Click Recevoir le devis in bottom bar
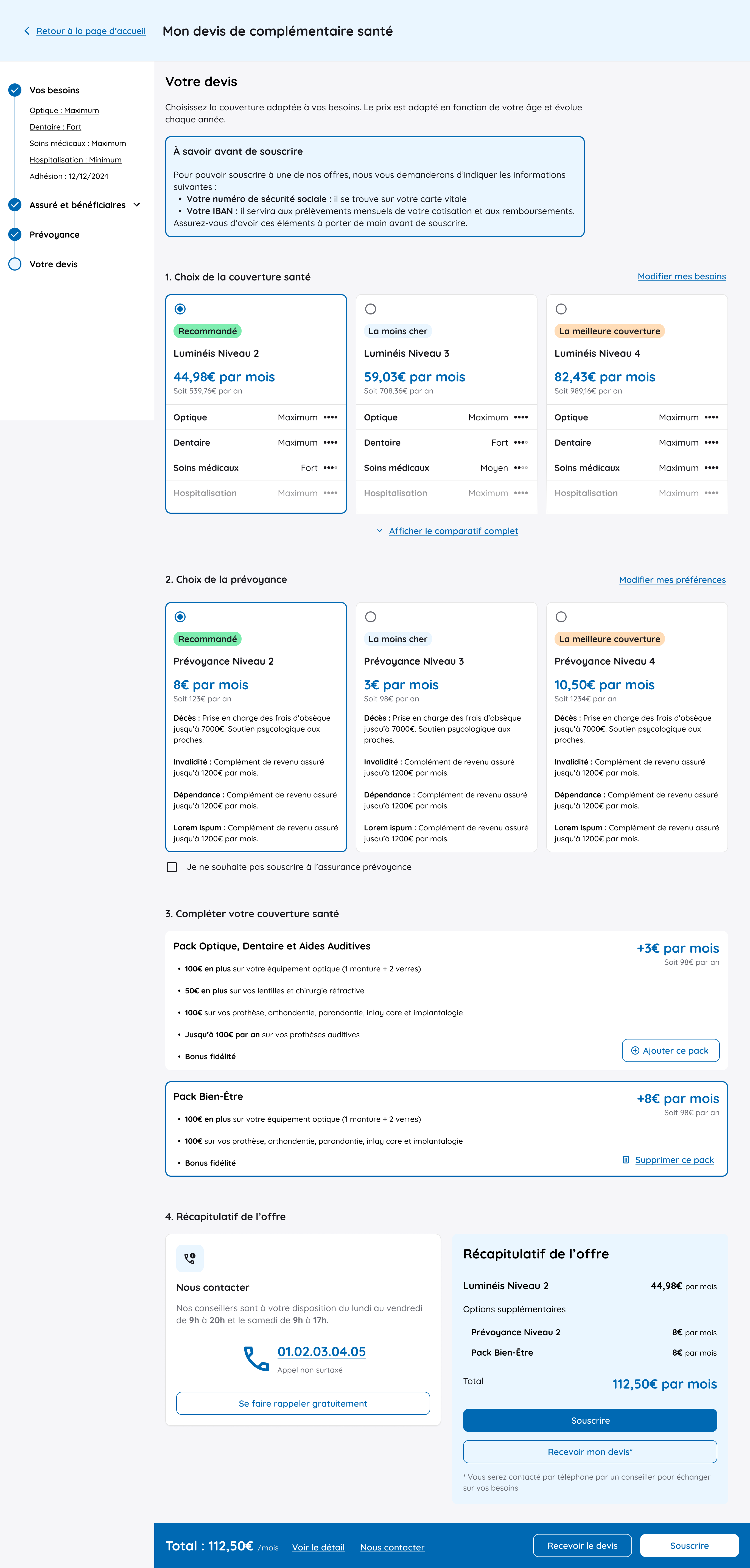The height and width of the screenshot is (1568, 750). tap(583, 1545)
